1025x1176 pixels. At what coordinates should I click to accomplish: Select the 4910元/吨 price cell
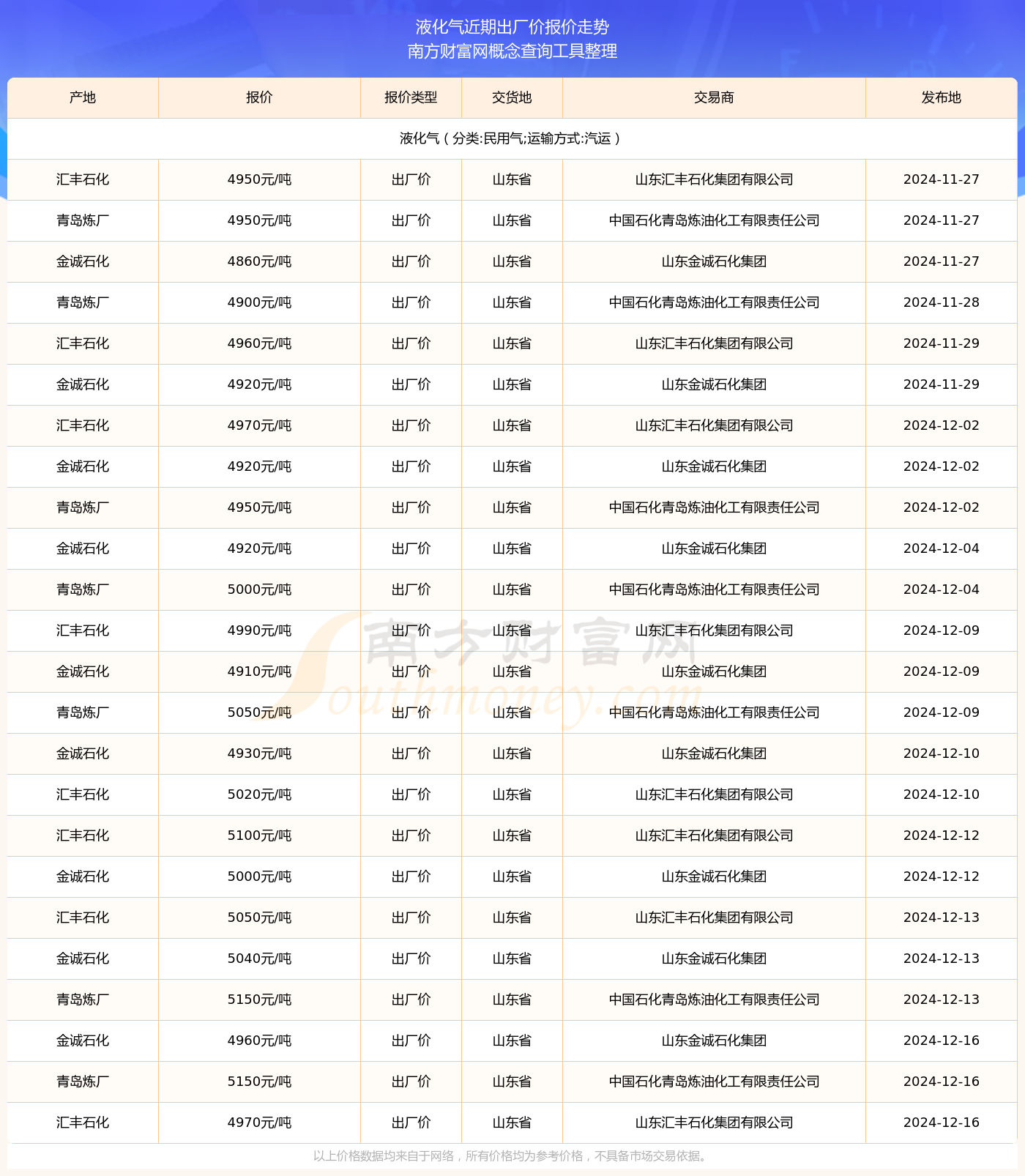point(259,671)
